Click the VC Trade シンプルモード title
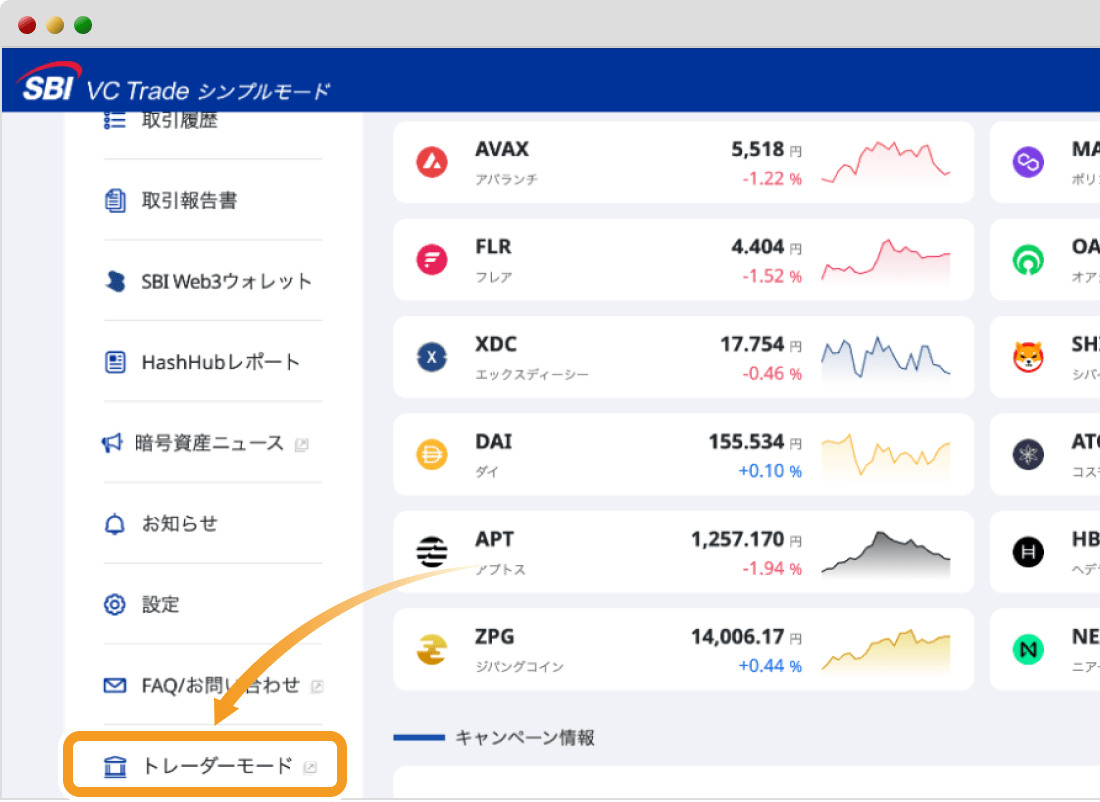 click(208, 91)
